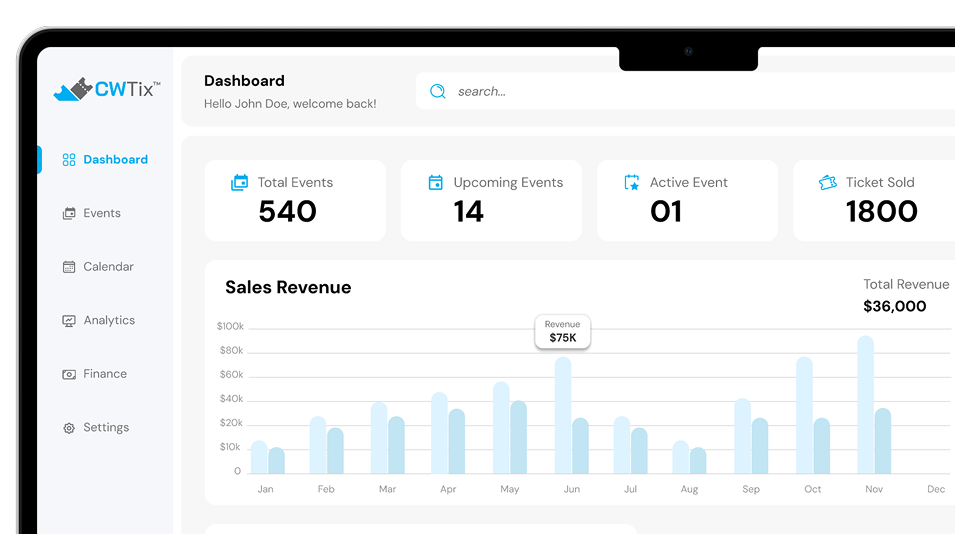
Task: Click the search magnifier icon
Action: click(x=437, y=91)
